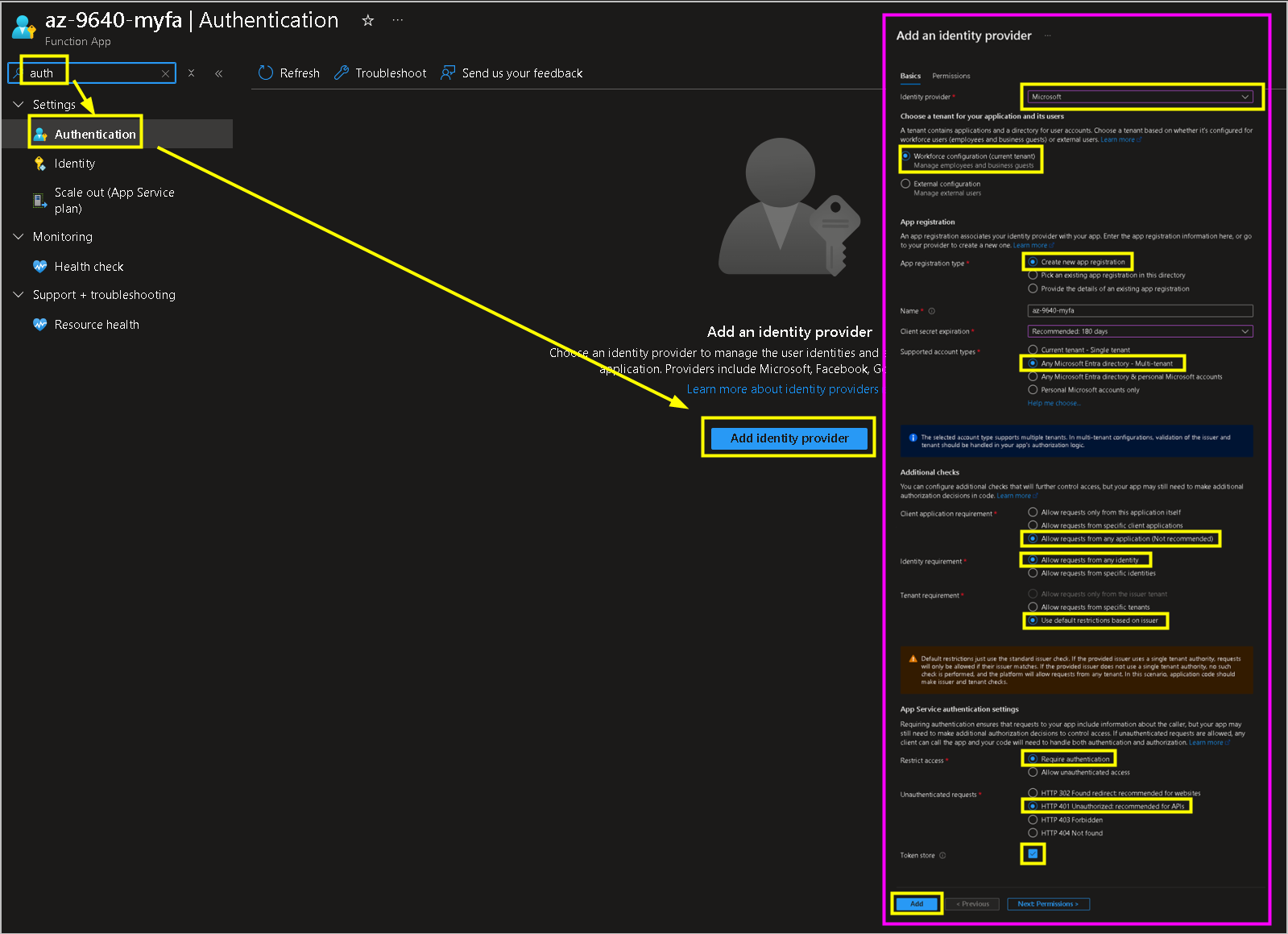Image resolution: width=1288 pixels, height=934 pixels.
Task: Select Current tenant - Single tenant account type
Action: pyautogui.click(x=1033, y=350)
